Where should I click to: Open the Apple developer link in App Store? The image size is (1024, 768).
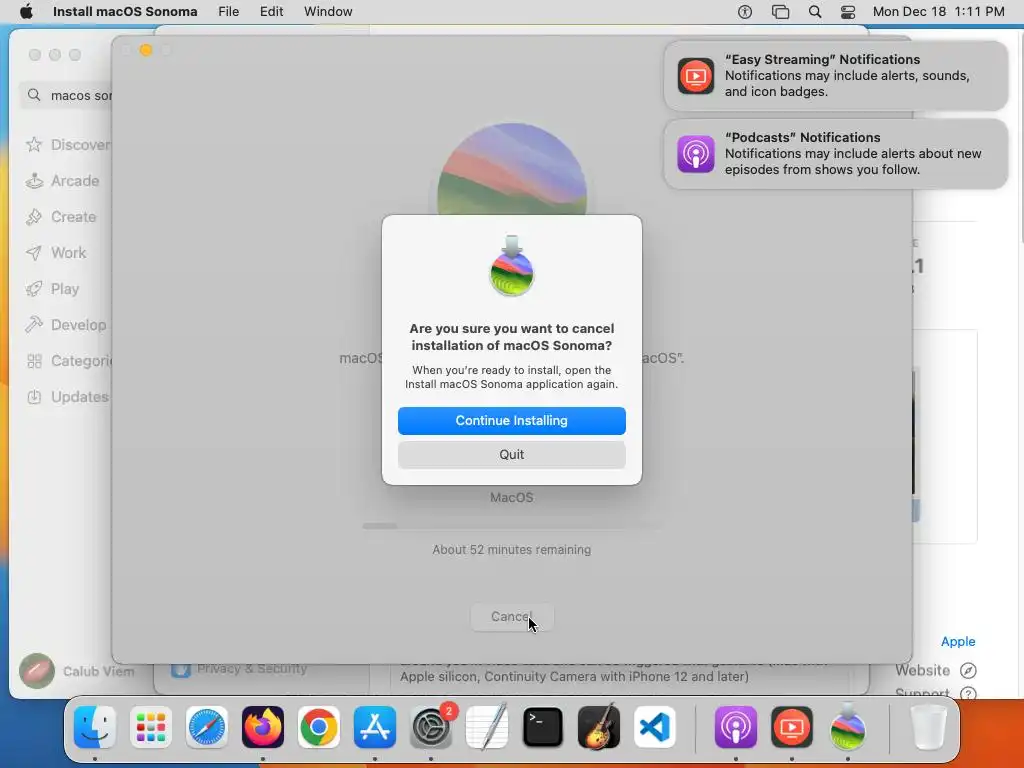958,641
